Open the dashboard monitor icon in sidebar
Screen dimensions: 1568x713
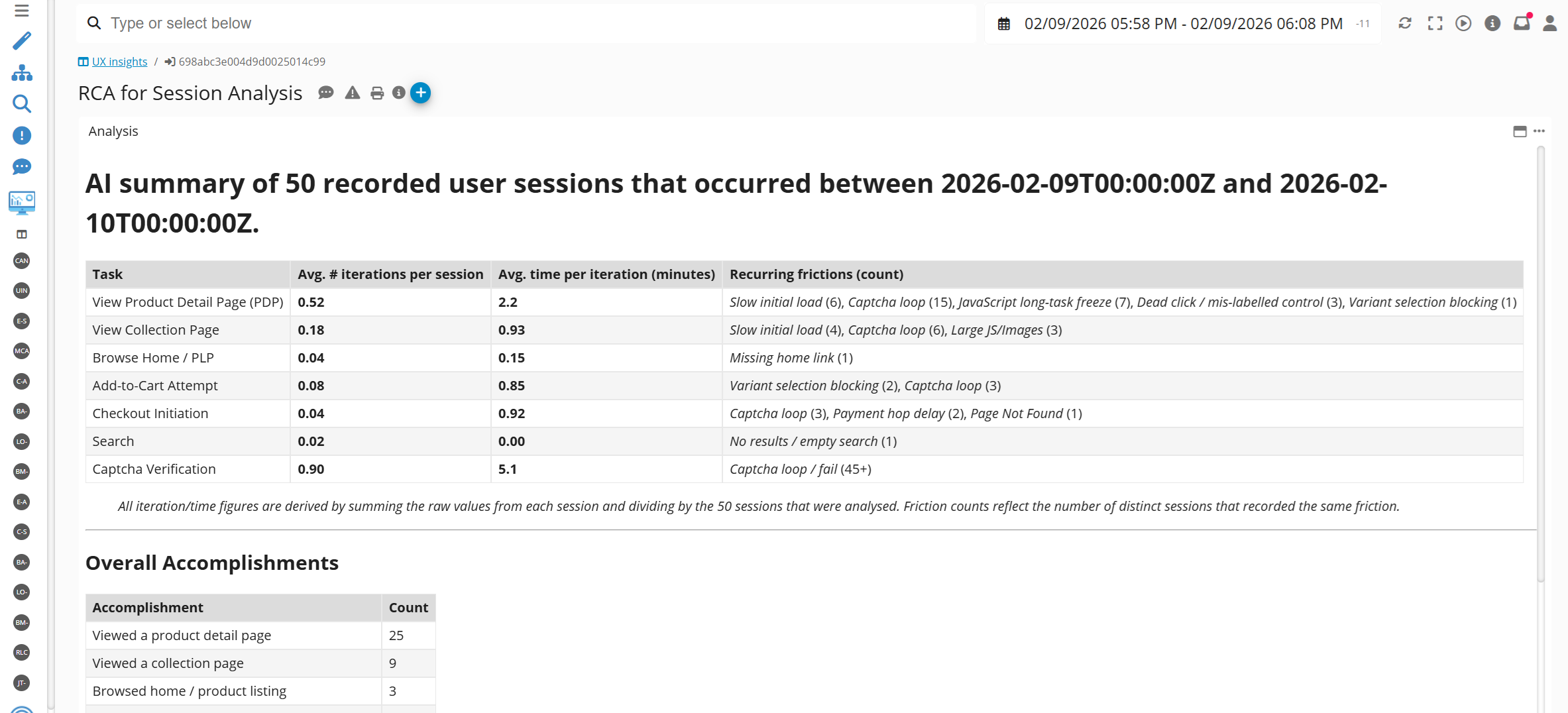[x=21, y=201]
